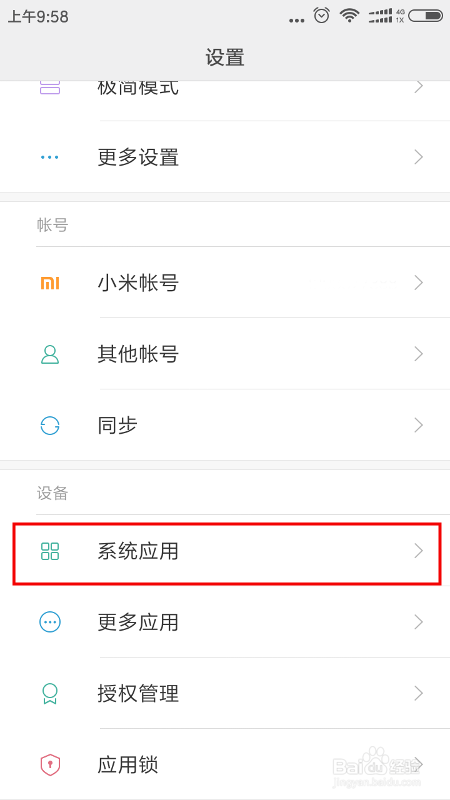
Task: Open the 授权管理 menu entry
Action: [x=225, y=693]
